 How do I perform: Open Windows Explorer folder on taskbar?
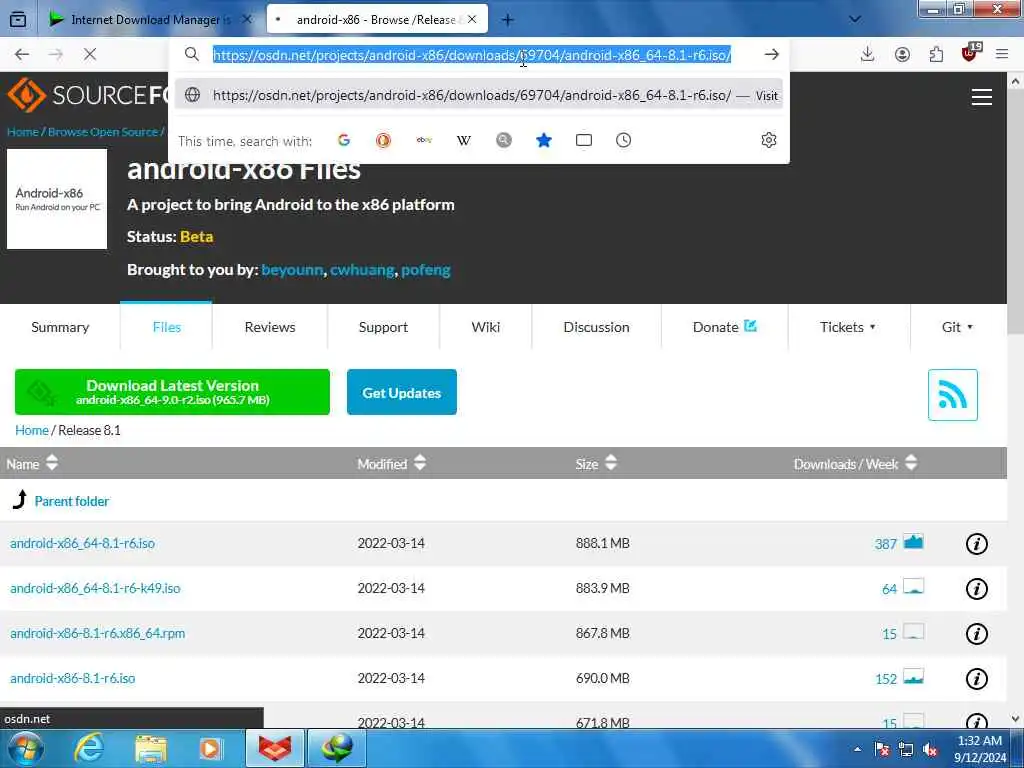click(x=151, y=748)
